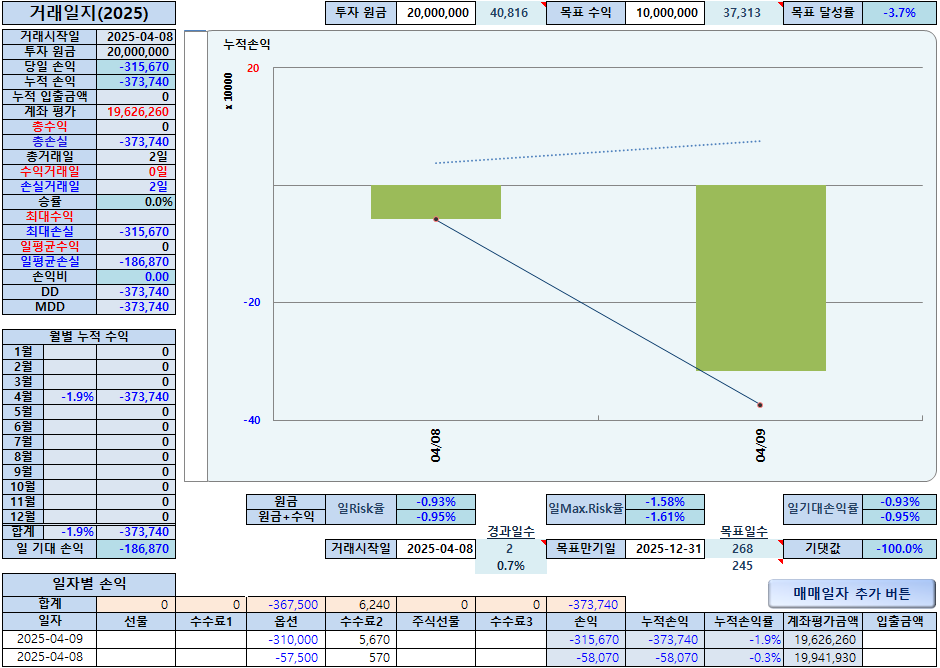Select the 19,941,930 계좌평가금액 cell
Image resolution: width=940 pixels, height=668 pixels.
822,657
